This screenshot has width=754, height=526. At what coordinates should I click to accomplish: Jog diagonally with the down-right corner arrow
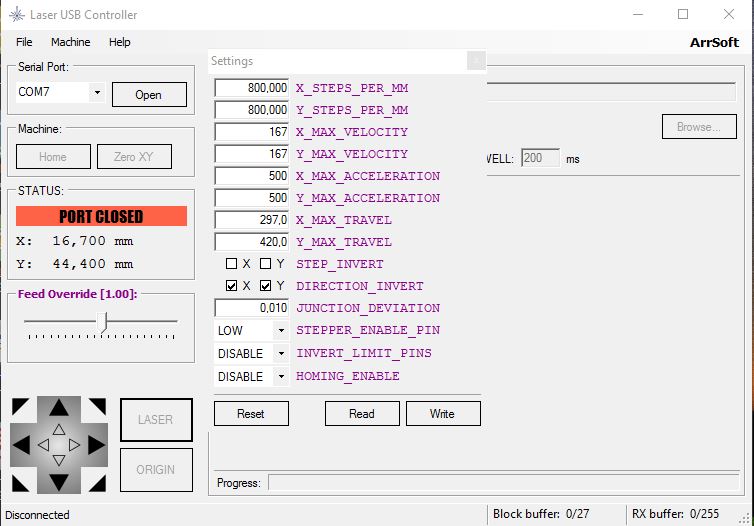98,483
